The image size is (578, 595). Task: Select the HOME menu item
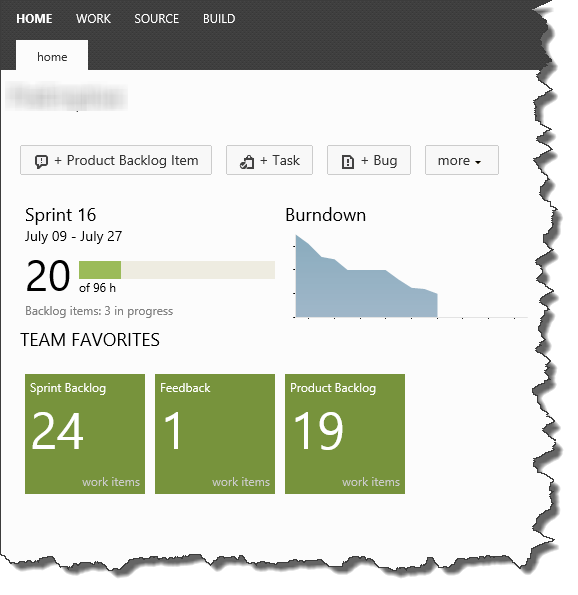pos(34,19)
